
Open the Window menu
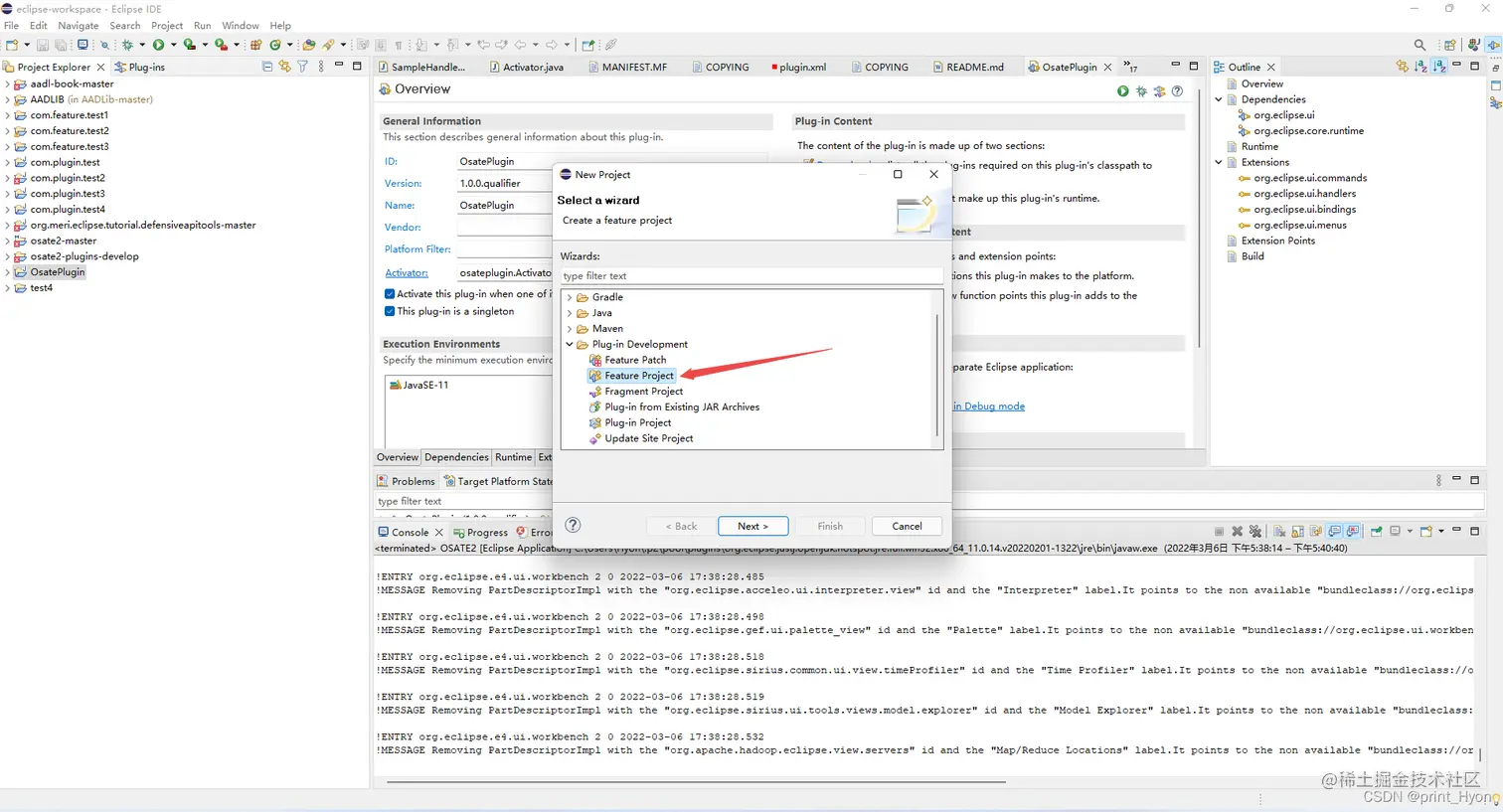(241, 26)
